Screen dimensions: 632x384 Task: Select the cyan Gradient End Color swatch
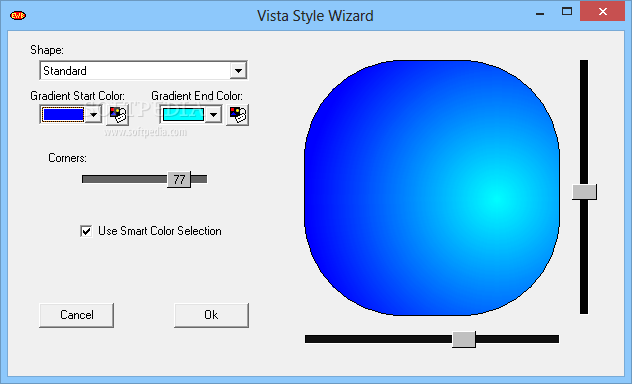tap(183, 115)
